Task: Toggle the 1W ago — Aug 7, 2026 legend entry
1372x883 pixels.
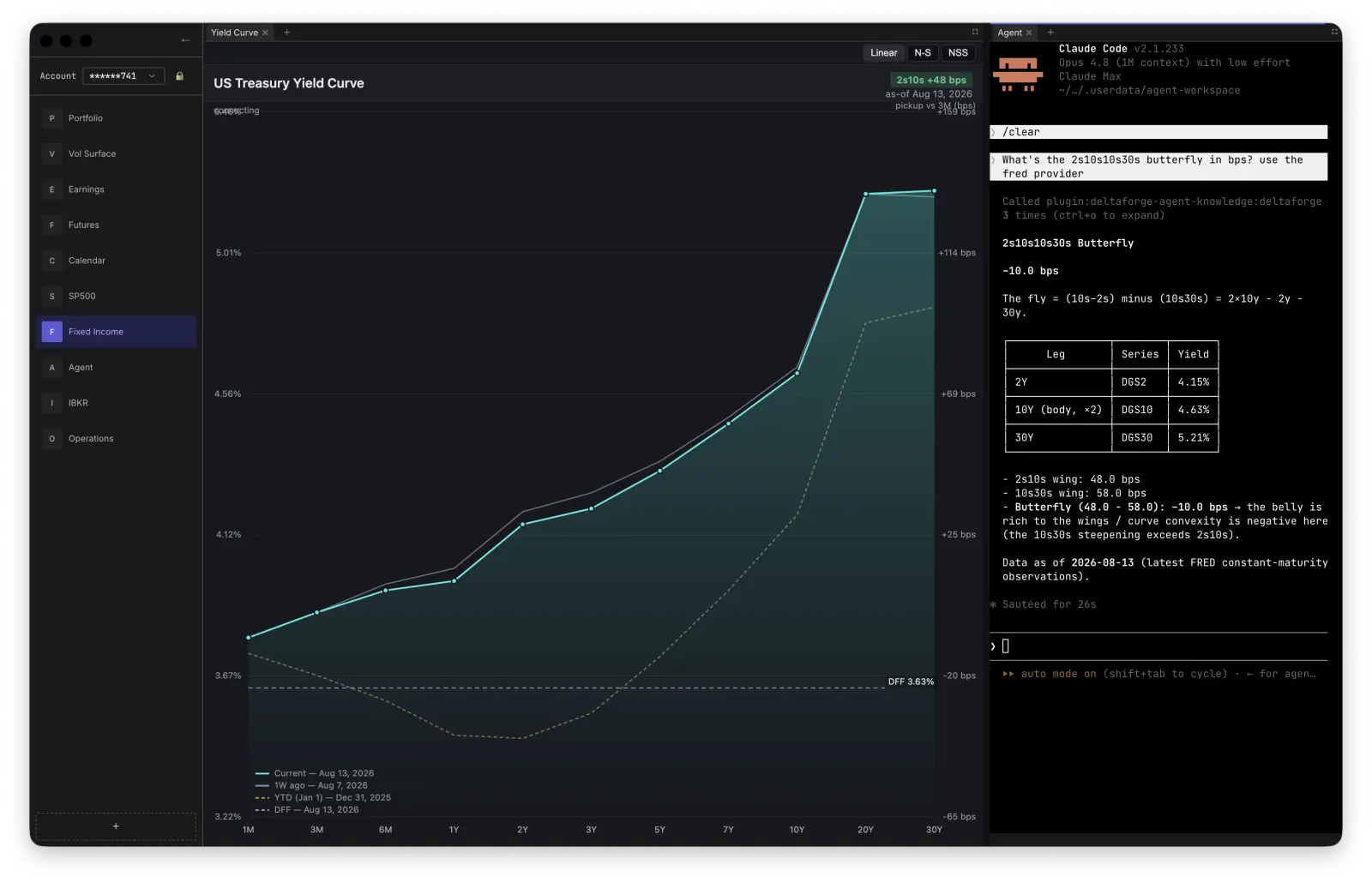Action: (x=311, y=785)
